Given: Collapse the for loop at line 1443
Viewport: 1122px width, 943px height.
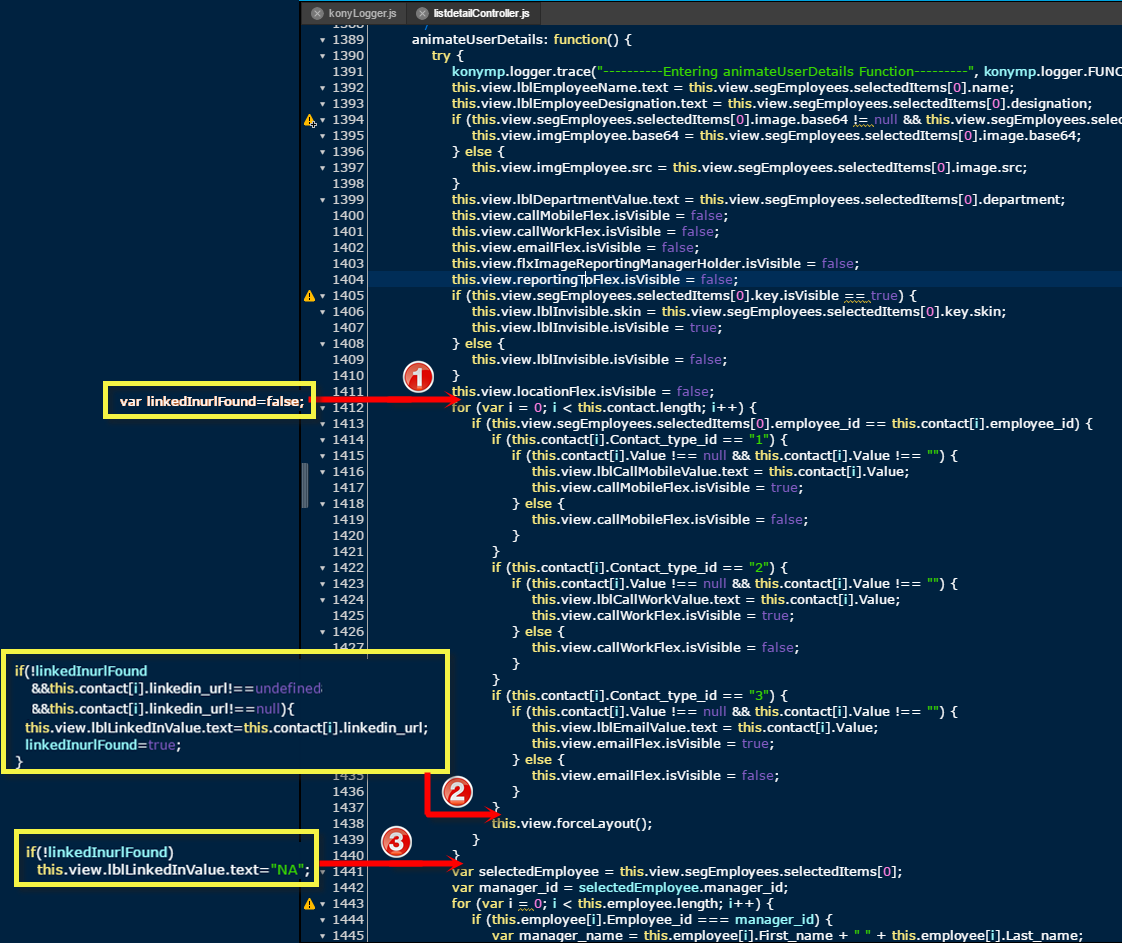Looking at the screenshot, I should 323,904.
